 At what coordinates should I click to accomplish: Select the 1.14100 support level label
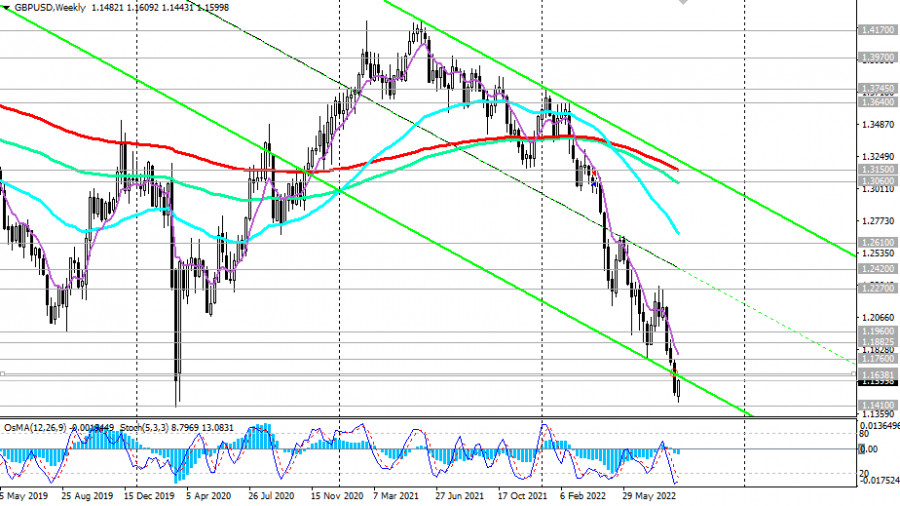(x=877, y=404)
